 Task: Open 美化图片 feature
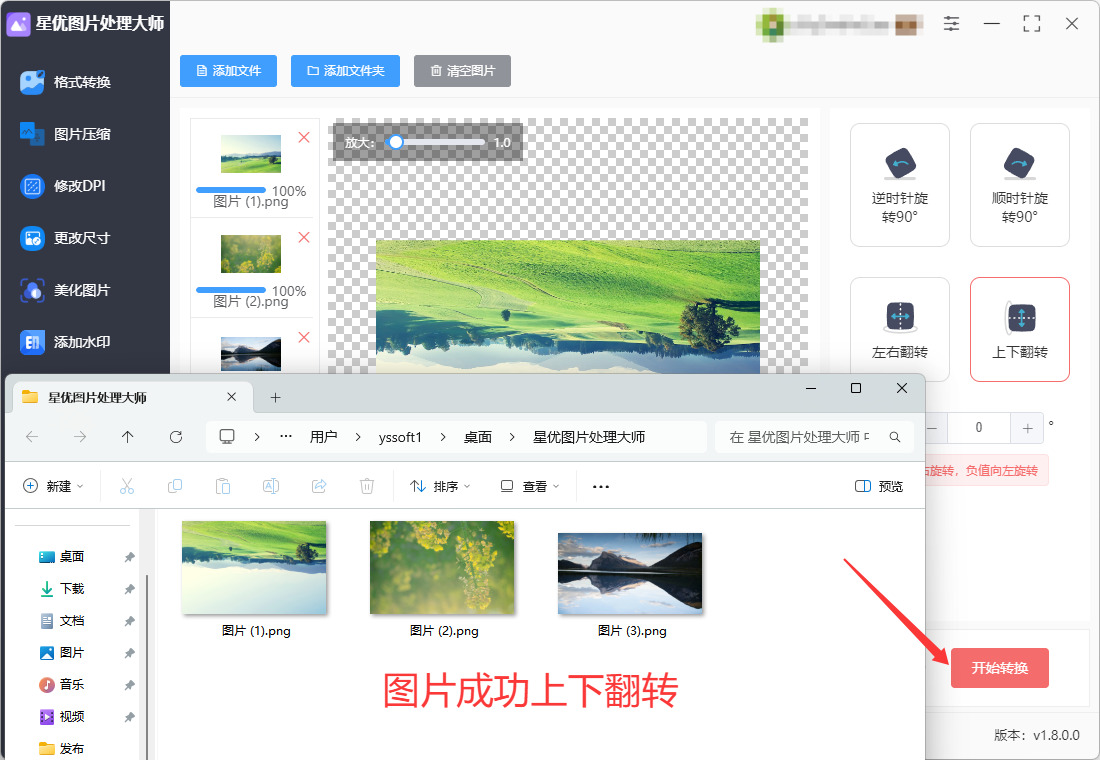[x=65, y=290]
